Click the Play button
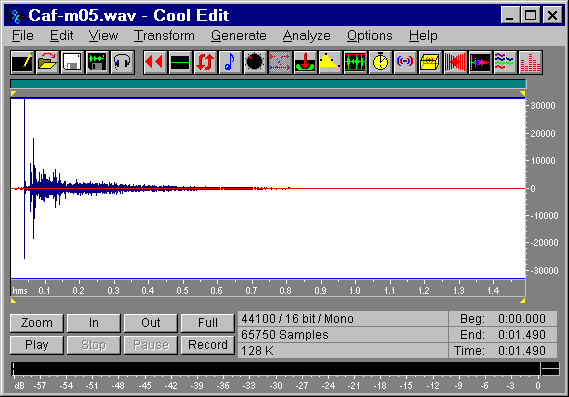 pyautogui.click(x=37, y=345)
